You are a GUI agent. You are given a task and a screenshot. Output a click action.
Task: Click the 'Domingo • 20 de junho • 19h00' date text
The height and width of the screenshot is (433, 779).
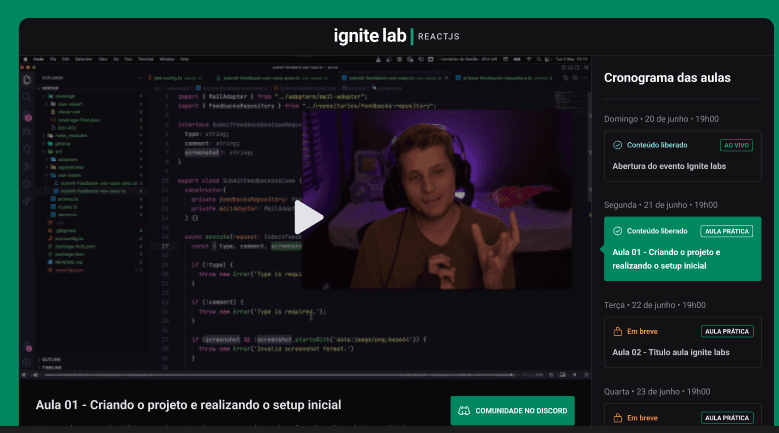[x=661, y=119]
